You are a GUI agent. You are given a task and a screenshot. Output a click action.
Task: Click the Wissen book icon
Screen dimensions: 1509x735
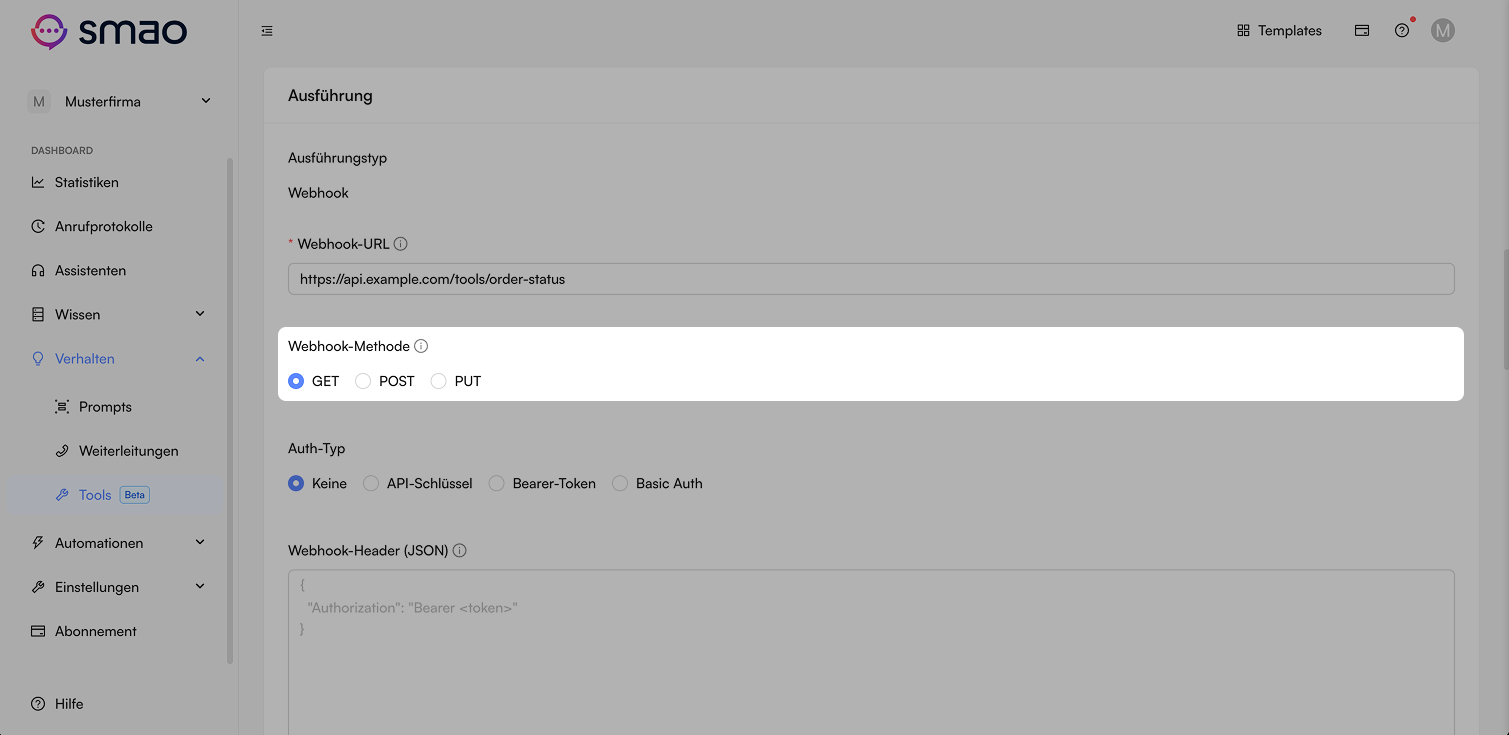(38, 314)
